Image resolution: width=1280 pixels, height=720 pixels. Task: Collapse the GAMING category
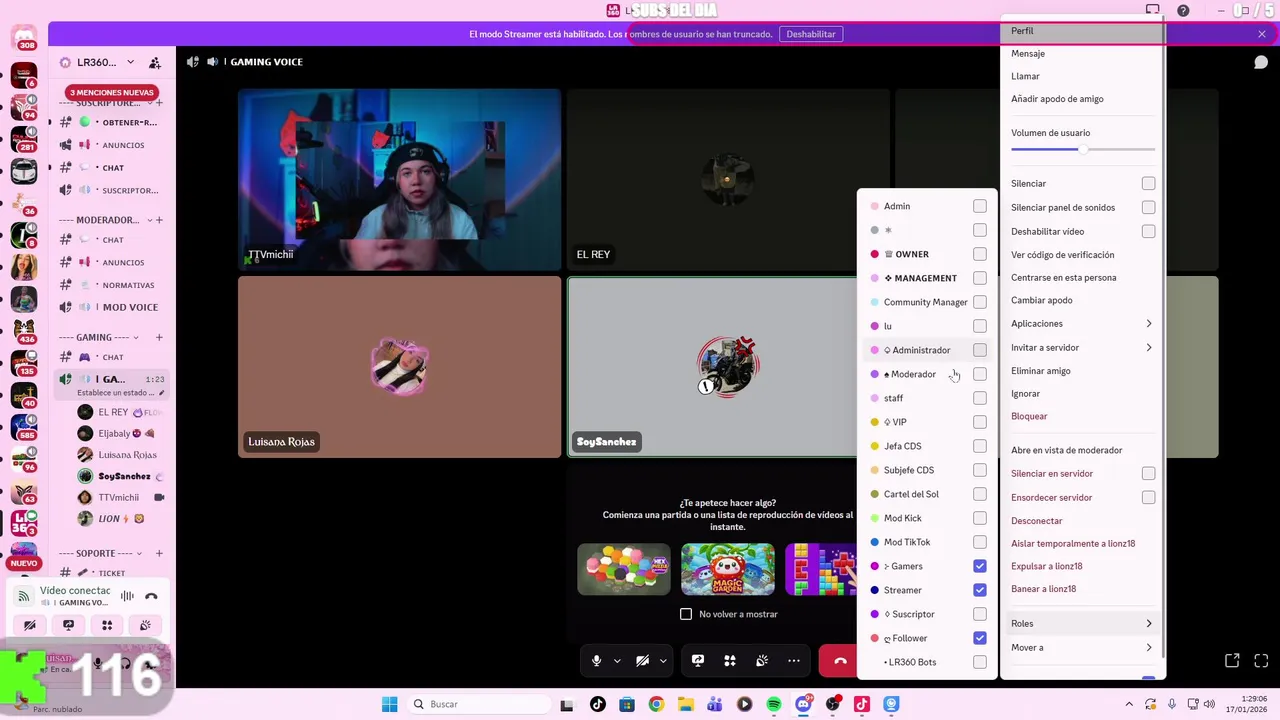click(98, 337)
